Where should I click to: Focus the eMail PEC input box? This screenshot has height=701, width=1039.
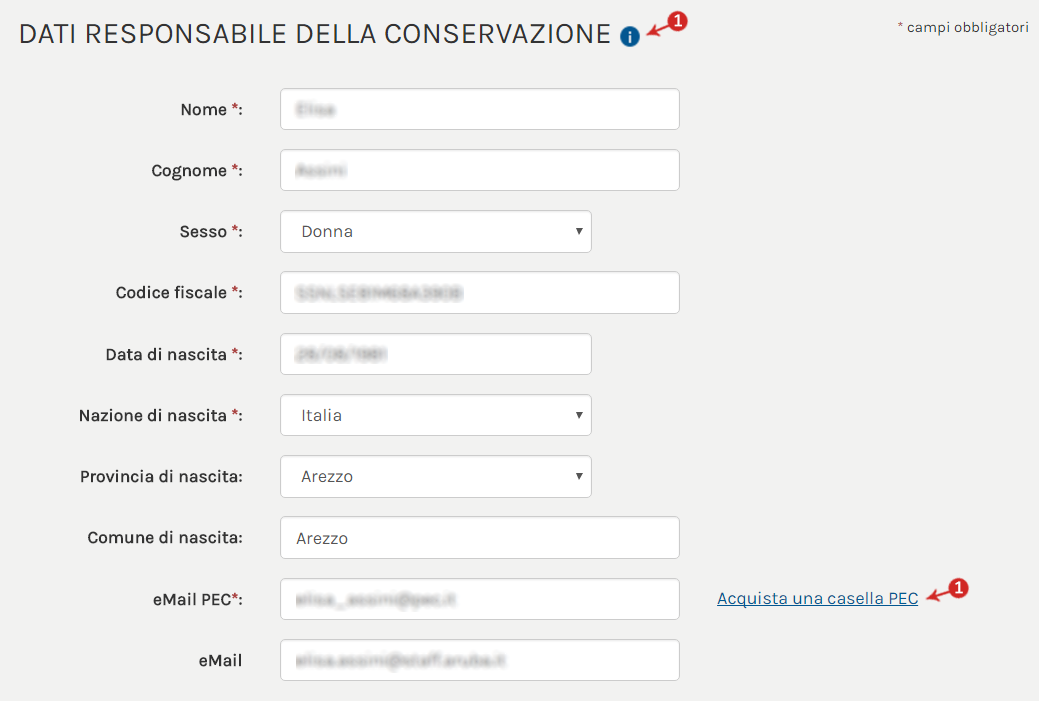tap(479, 599)
